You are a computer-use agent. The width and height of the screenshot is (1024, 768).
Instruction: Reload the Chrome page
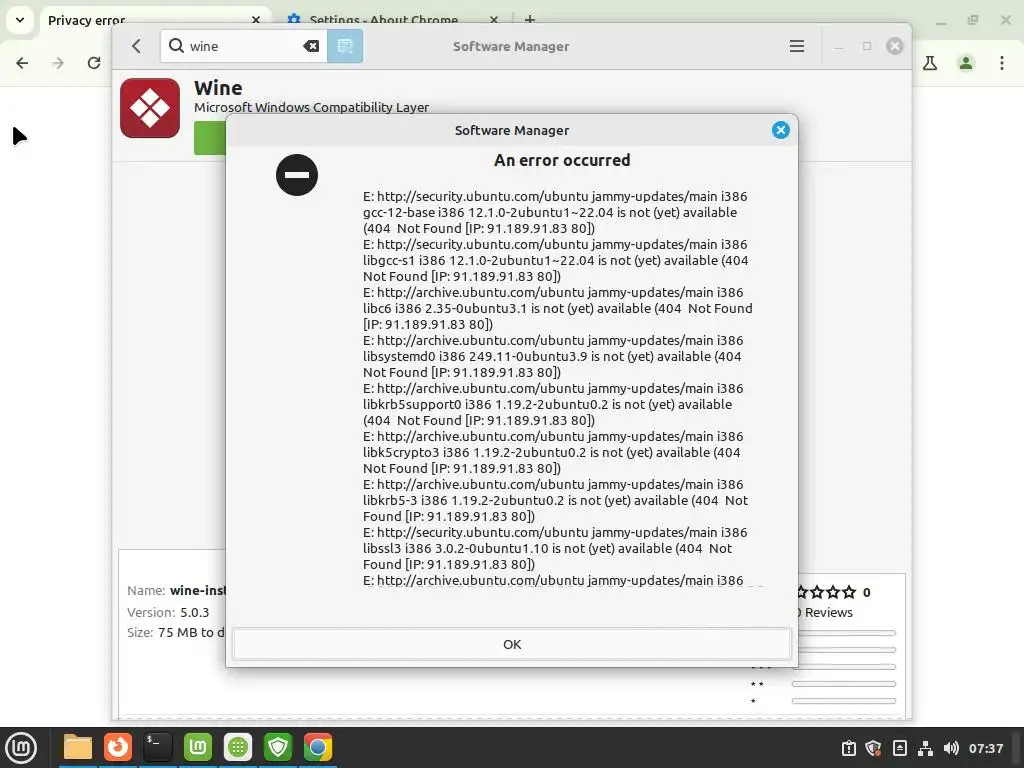(94, 63)
